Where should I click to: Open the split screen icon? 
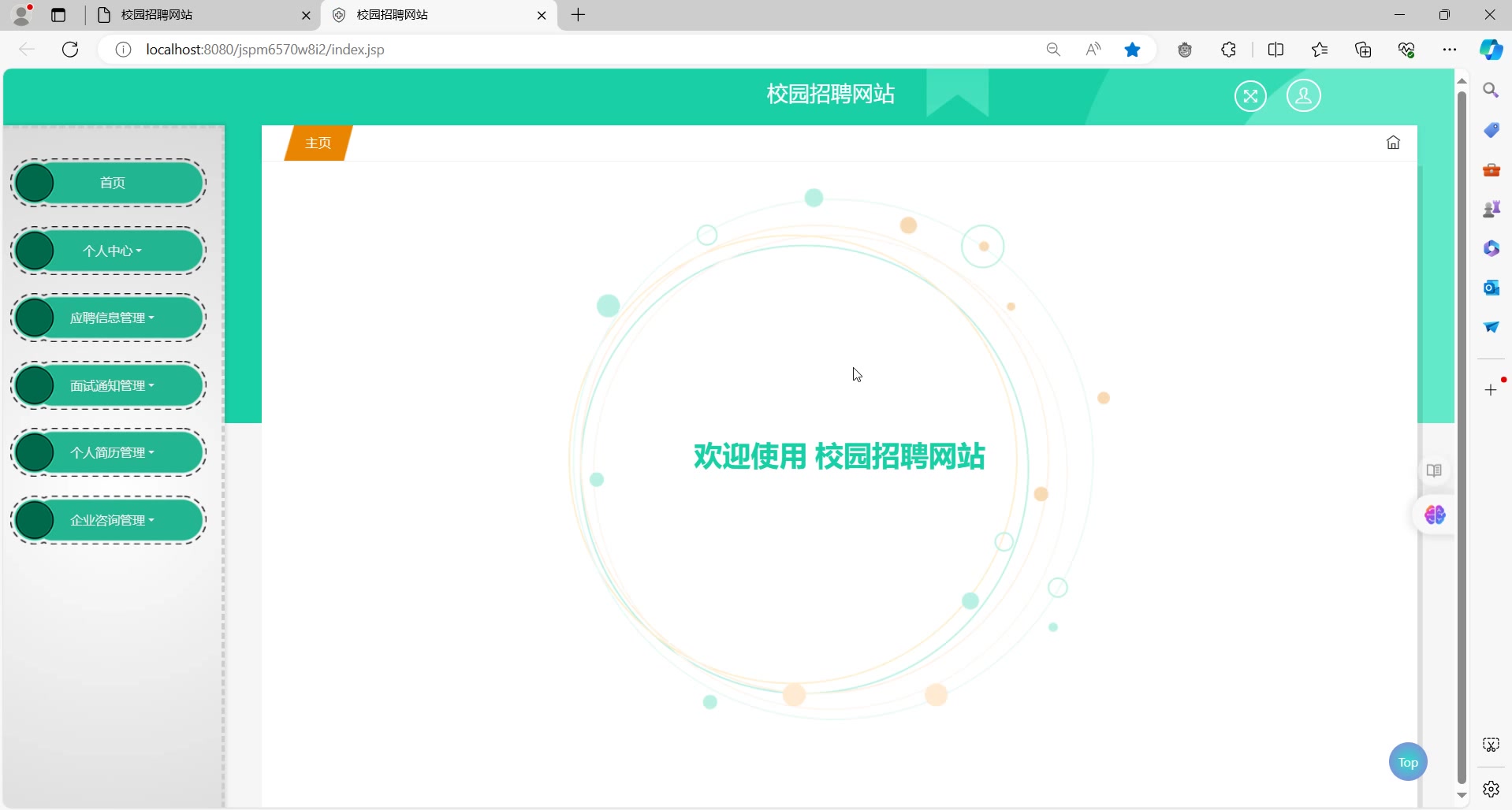pyautogui.click(x=1276, y=50)
